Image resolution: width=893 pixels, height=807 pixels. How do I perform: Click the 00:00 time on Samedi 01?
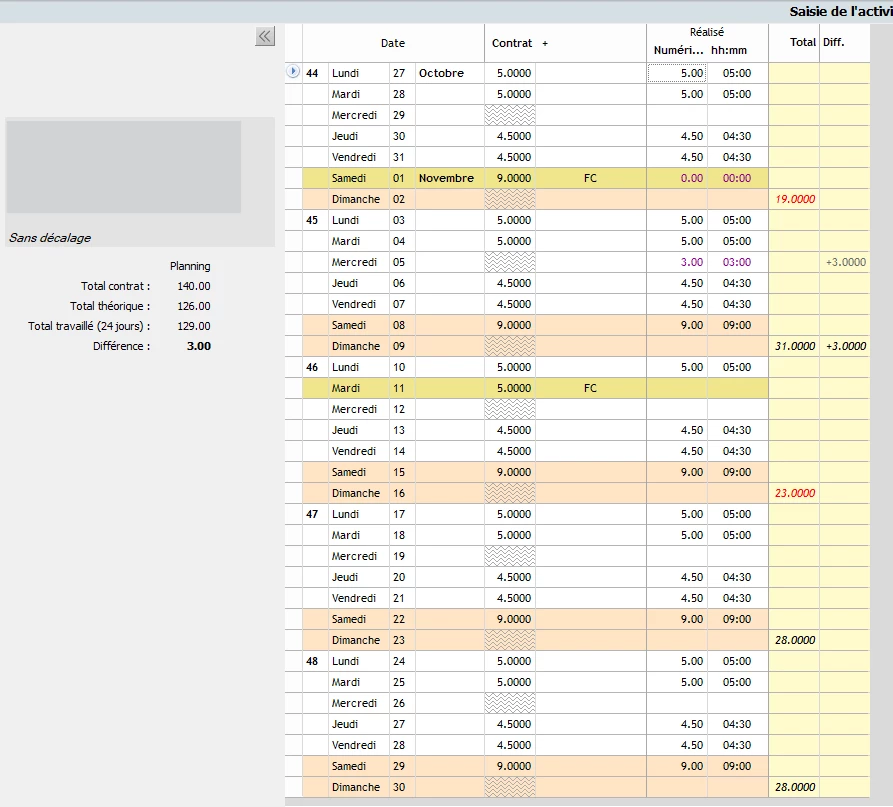coord(737,178)
